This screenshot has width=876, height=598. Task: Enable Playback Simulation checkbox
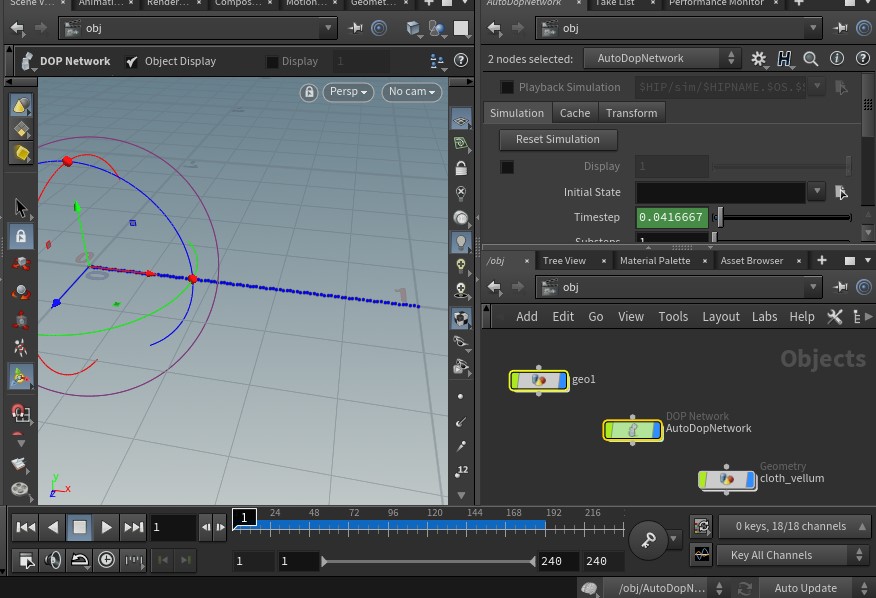(x=507, y=87)
